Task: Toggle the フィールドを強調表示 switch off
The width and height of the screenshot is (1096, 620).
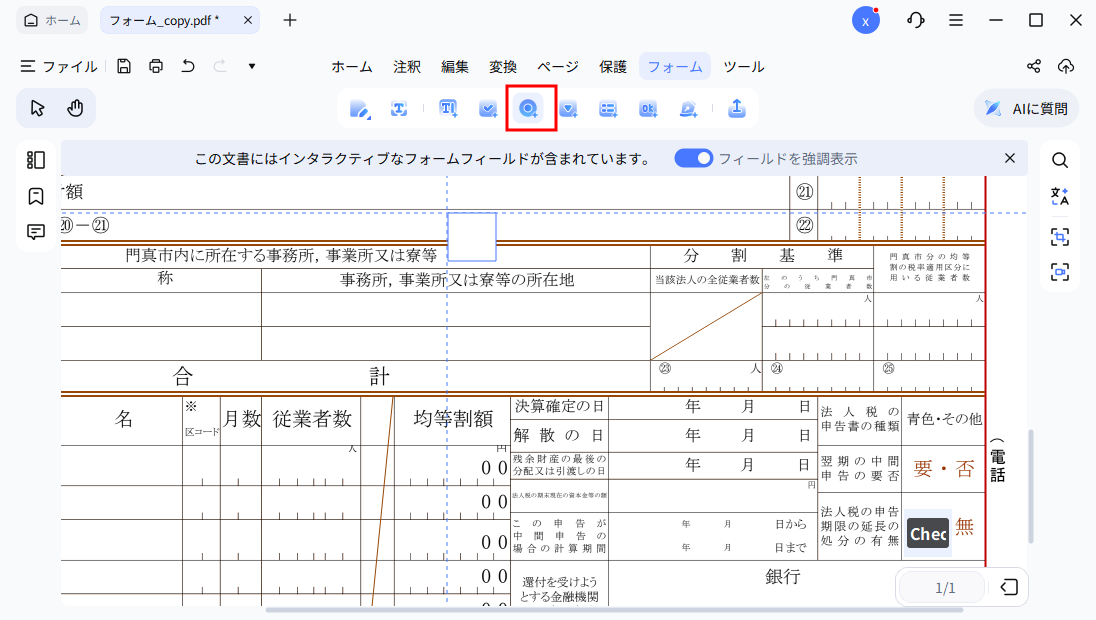Action: [x=693, y=158]
